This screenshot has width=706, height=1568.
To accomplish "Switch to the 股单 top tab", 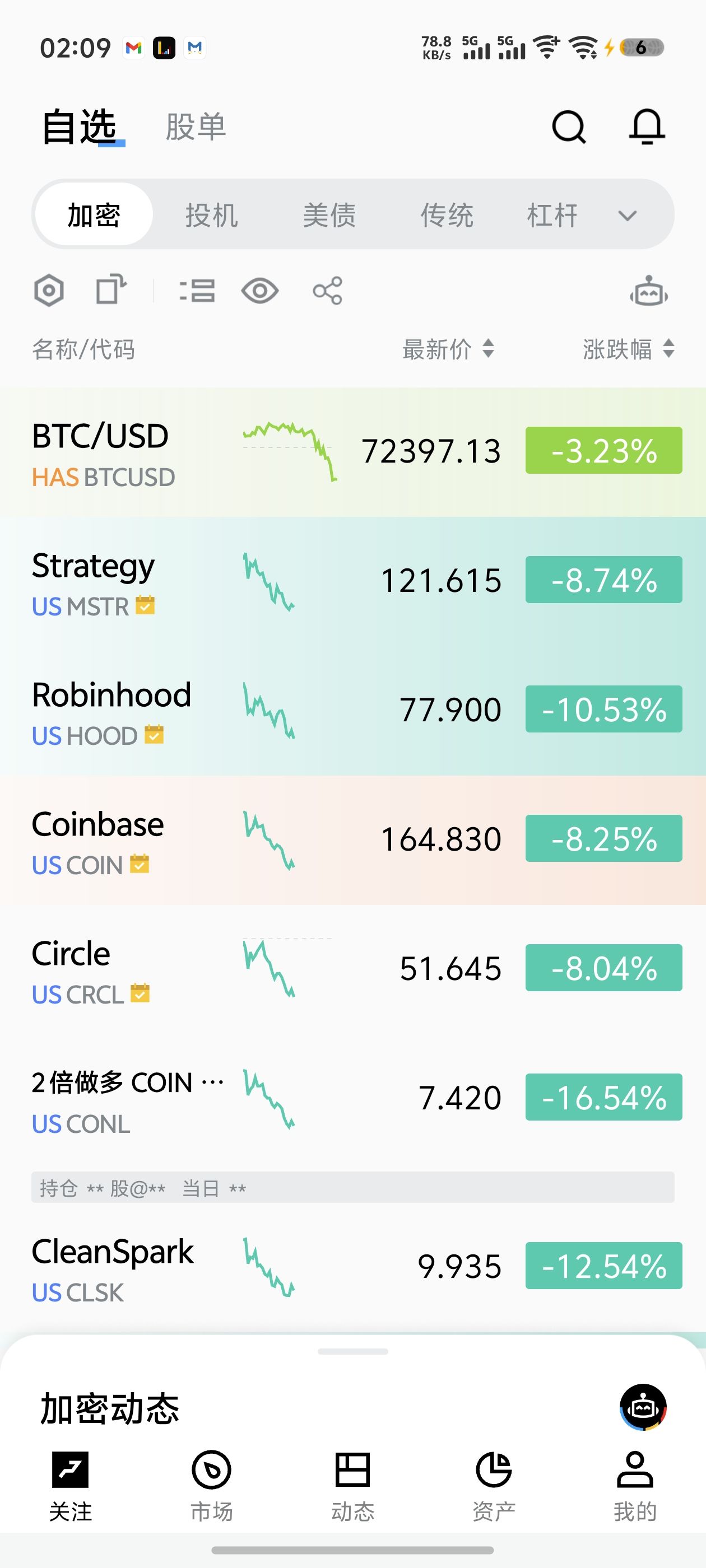I will pos(196,127).
